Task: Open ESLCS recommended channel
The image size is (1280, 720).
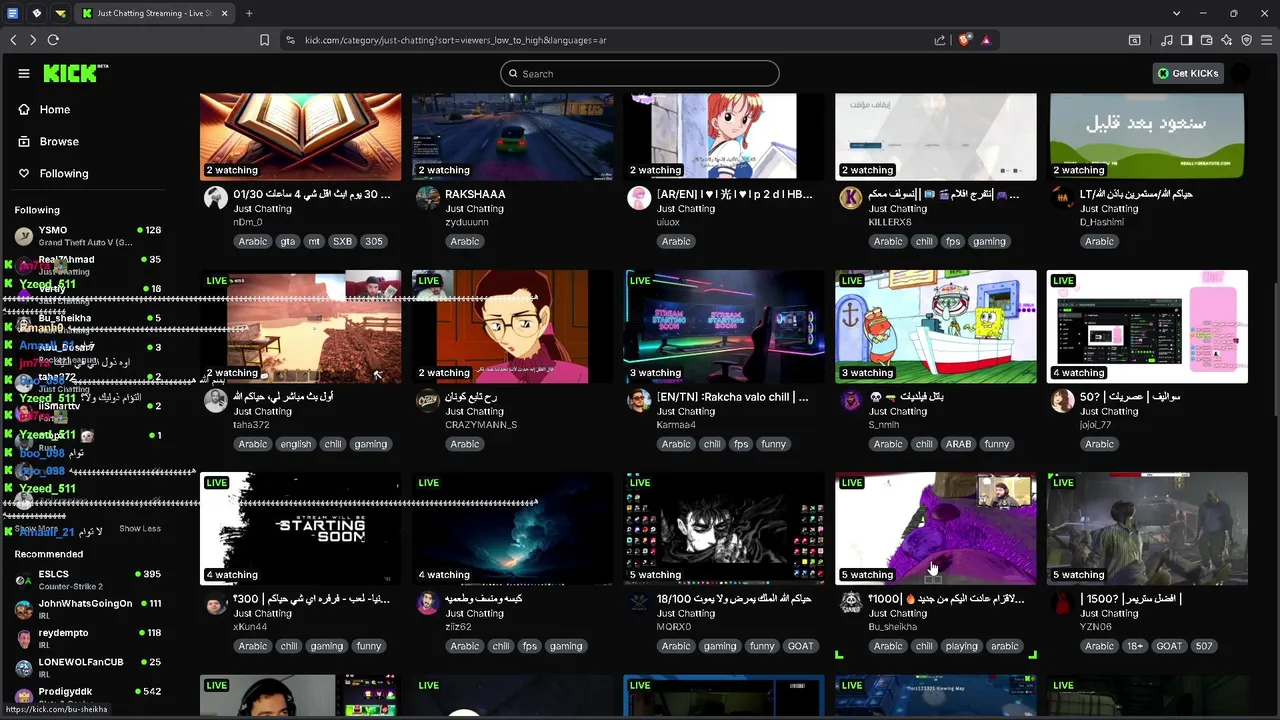Action: pos(88,579)
